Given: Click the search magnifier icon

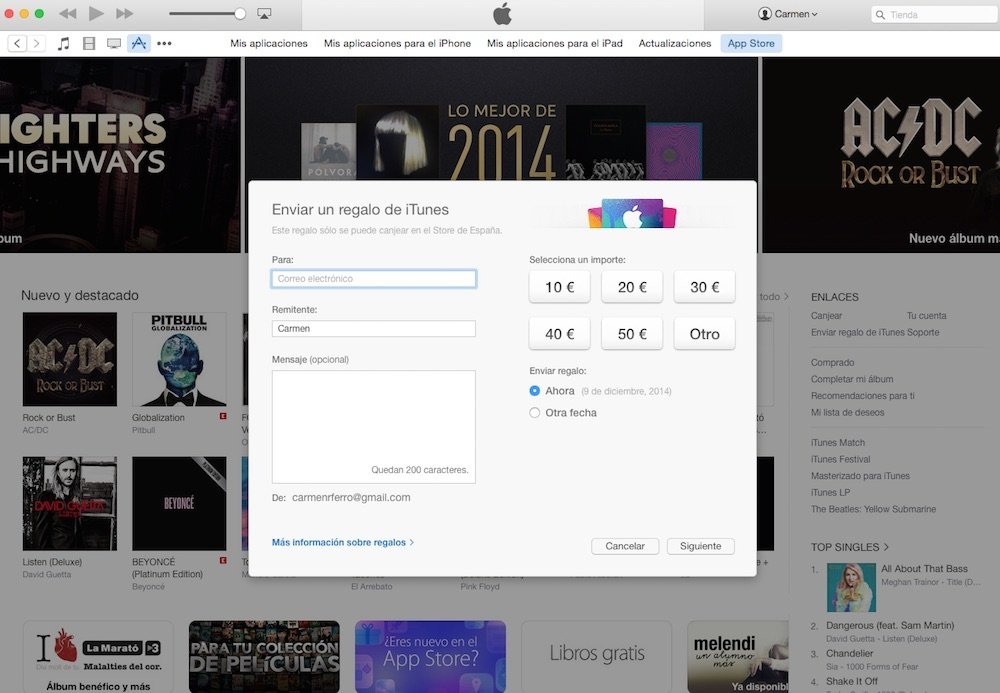Looking at the screenshot, I should coord(881,15).
